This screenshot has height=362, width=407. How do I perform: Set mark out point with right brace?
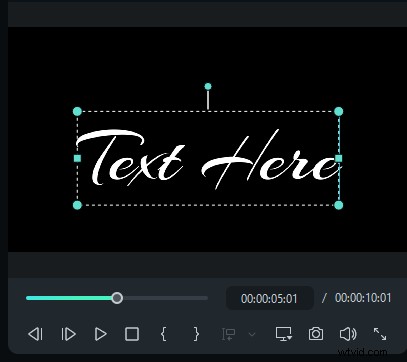(196, 334)
